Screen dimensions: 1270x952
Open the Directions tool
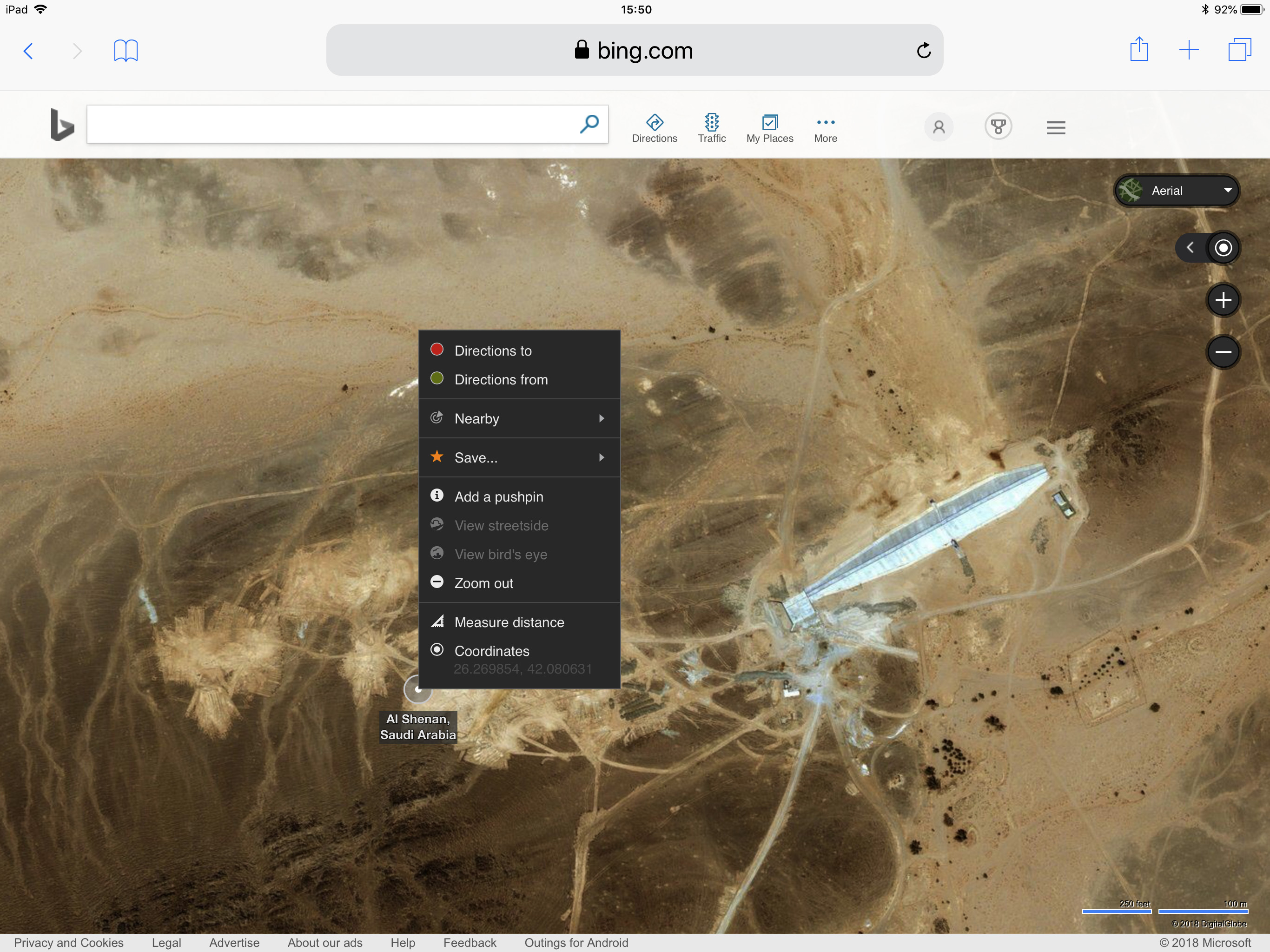coord(654,128)
